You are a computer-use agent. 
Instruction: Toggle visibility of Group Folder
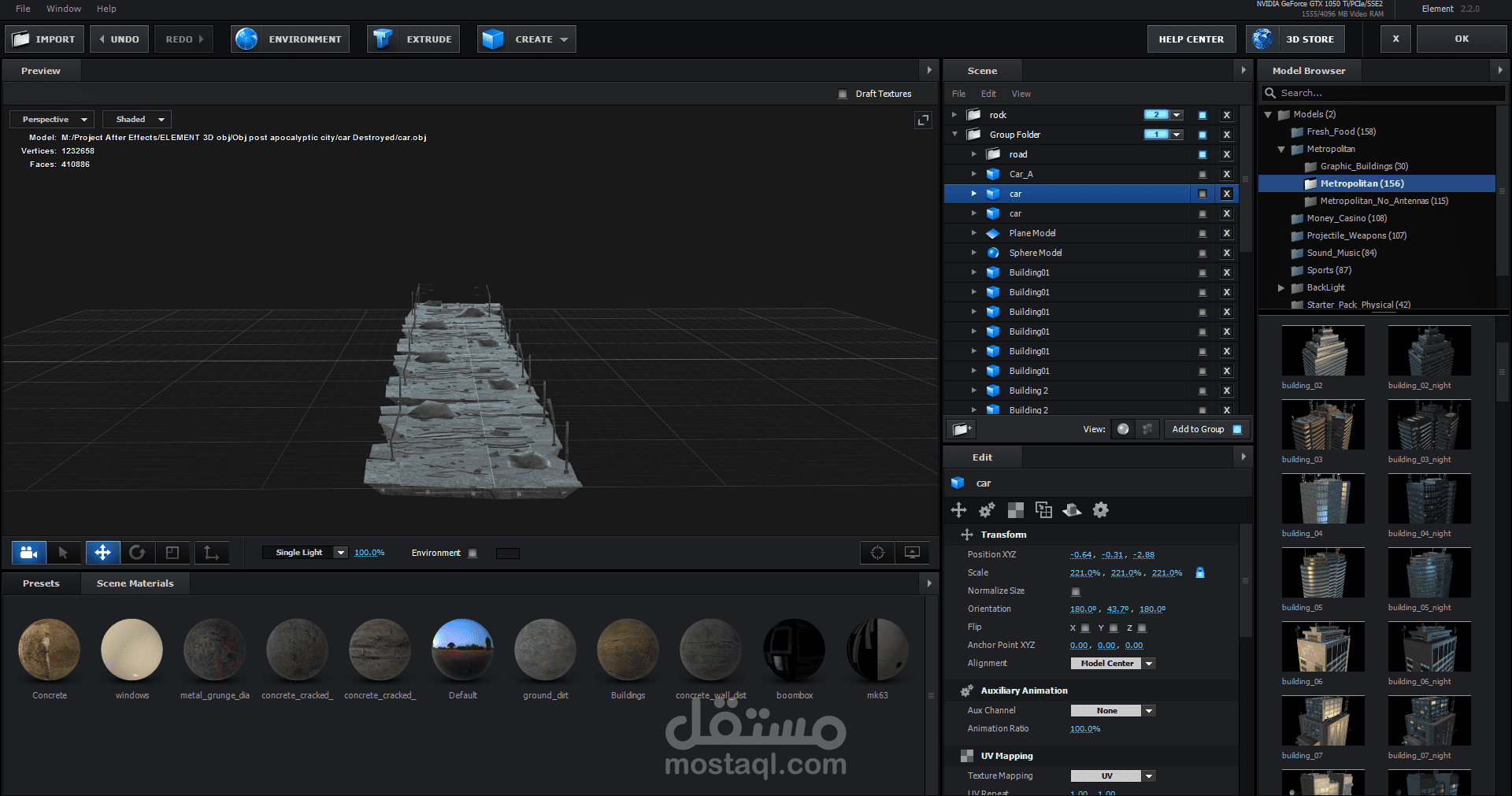coord(1203,135)
